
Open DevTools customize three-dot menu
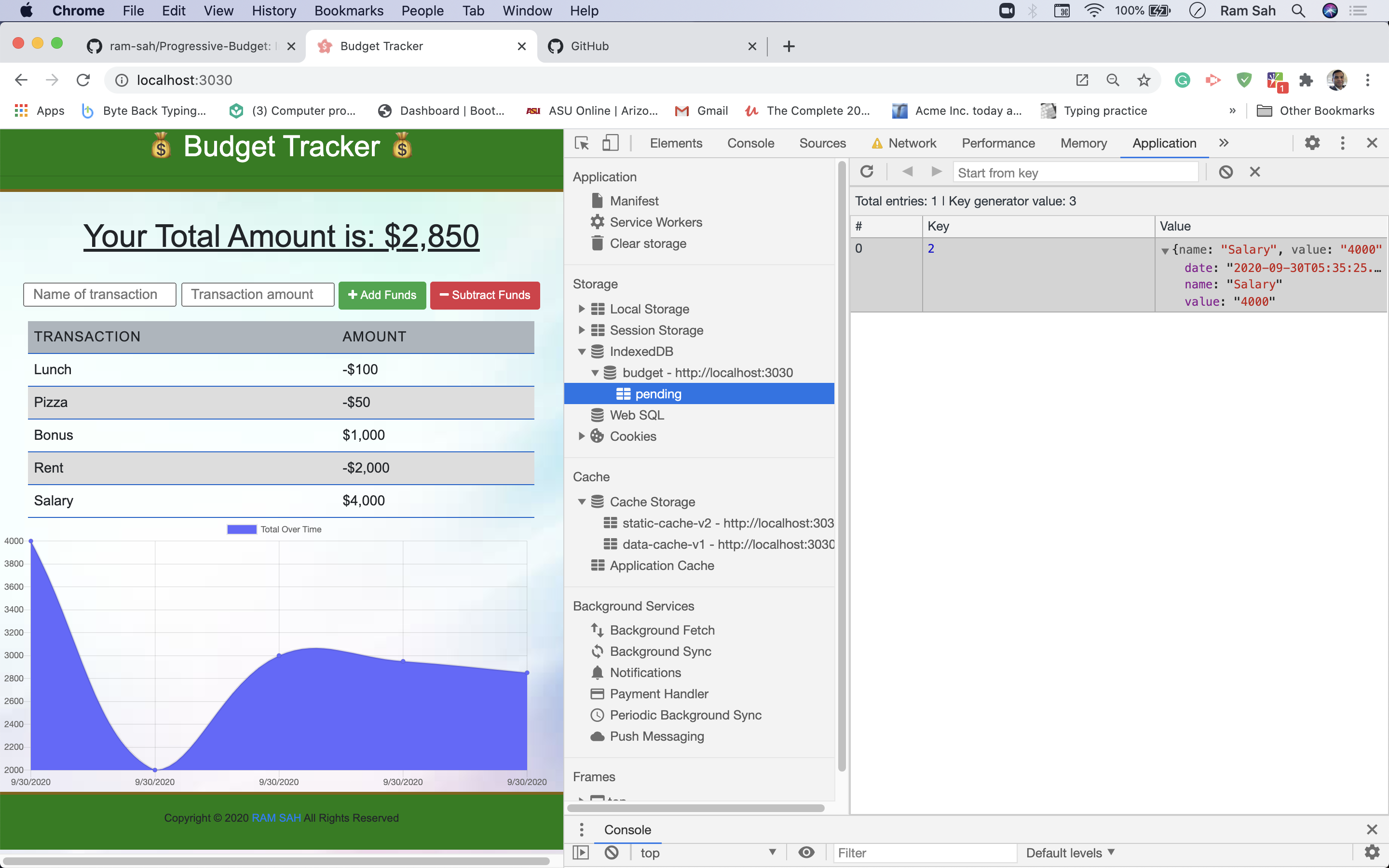1343,143
